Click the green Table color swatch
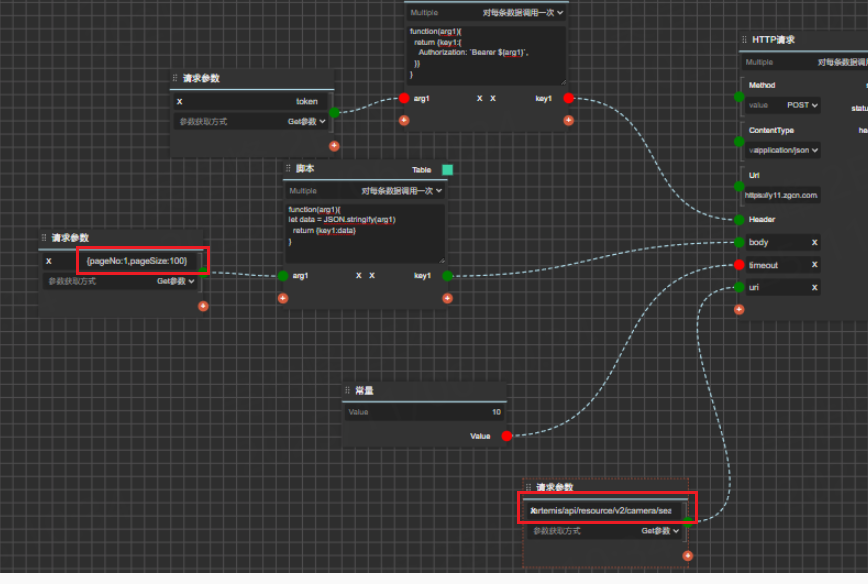 point(447,170)
